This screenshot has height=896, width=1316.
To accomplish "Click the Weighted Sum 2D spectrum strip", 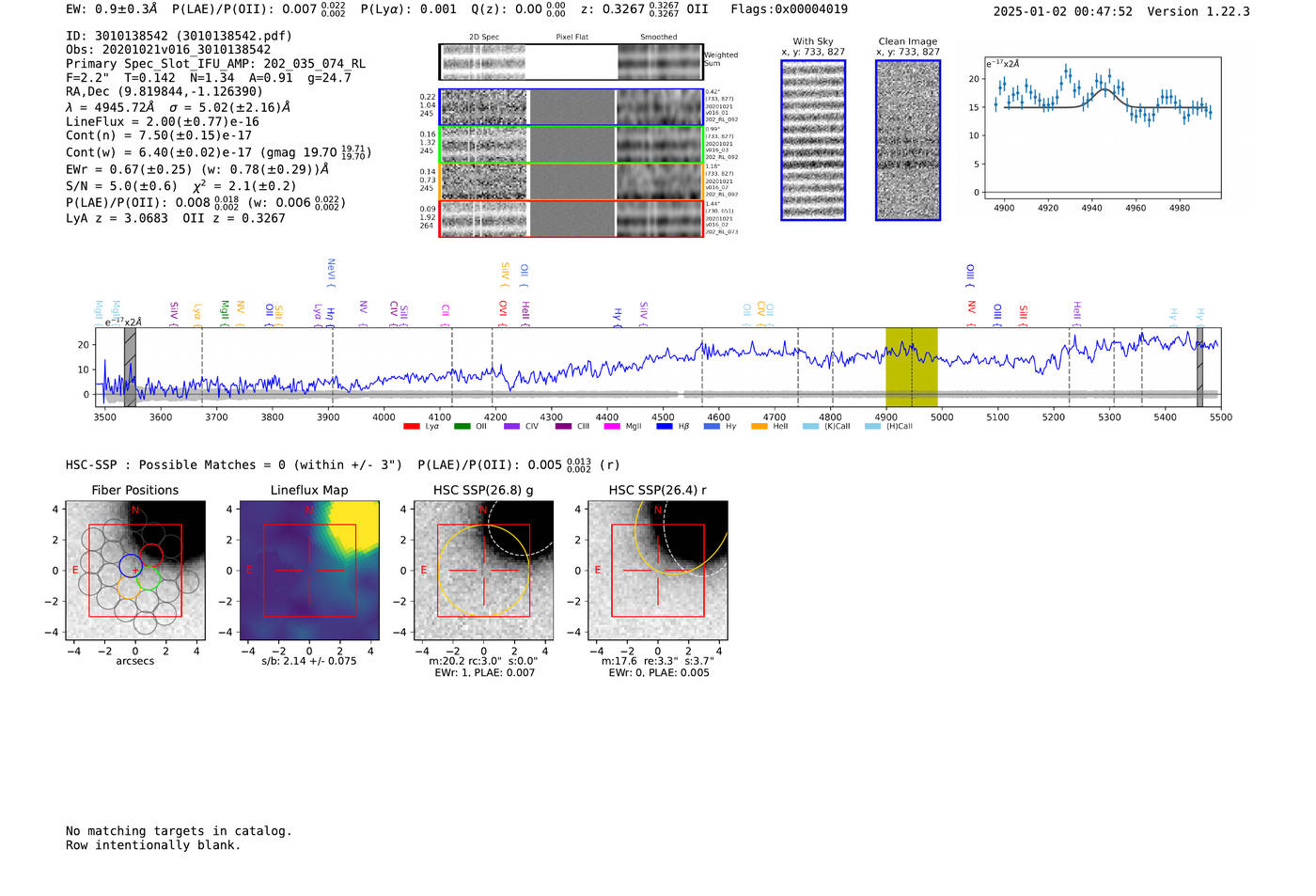I will (572, 62).
